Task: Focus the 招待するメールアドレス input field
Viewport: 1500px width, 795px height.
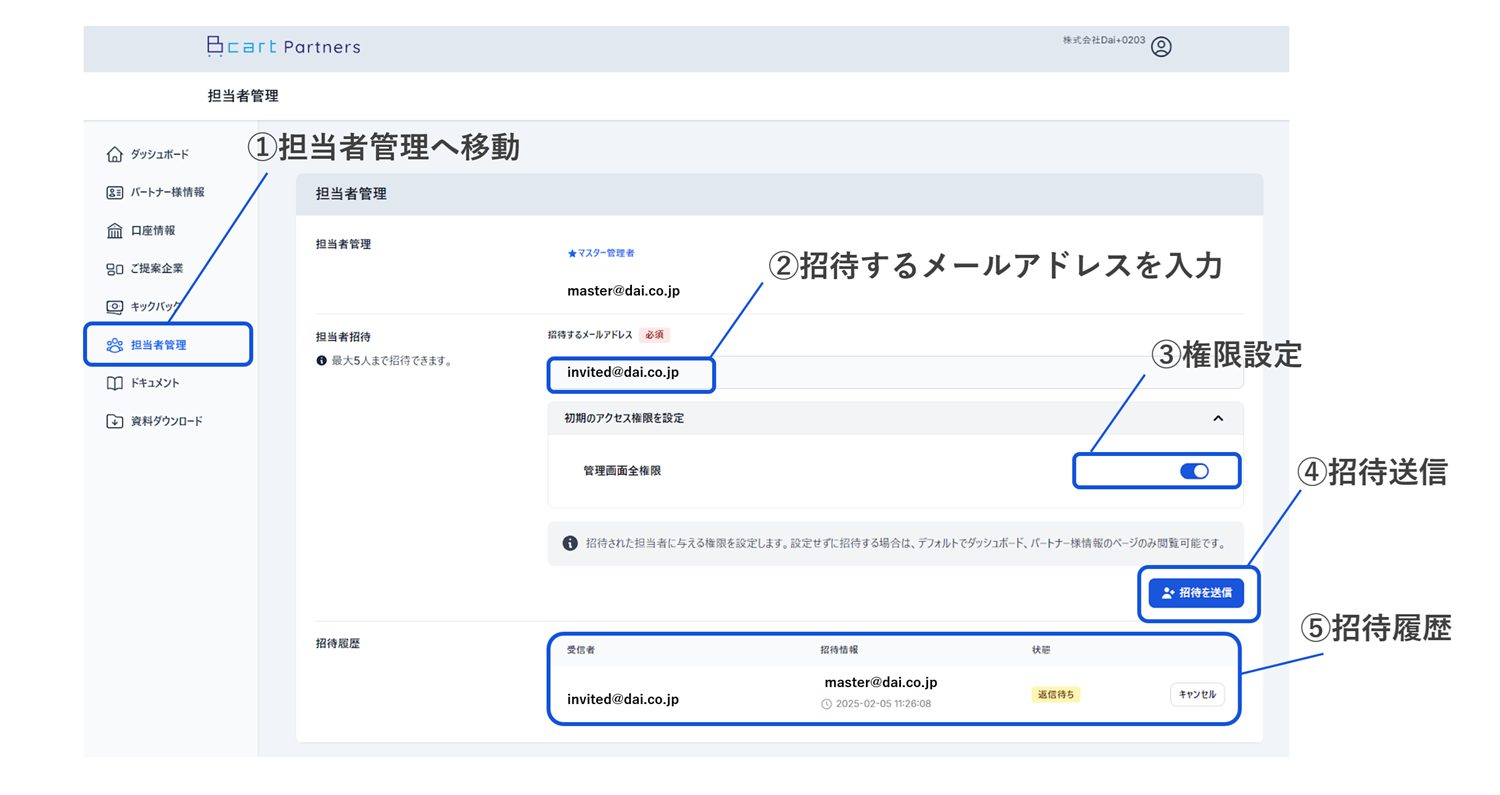Action: (x=895, y=373)
